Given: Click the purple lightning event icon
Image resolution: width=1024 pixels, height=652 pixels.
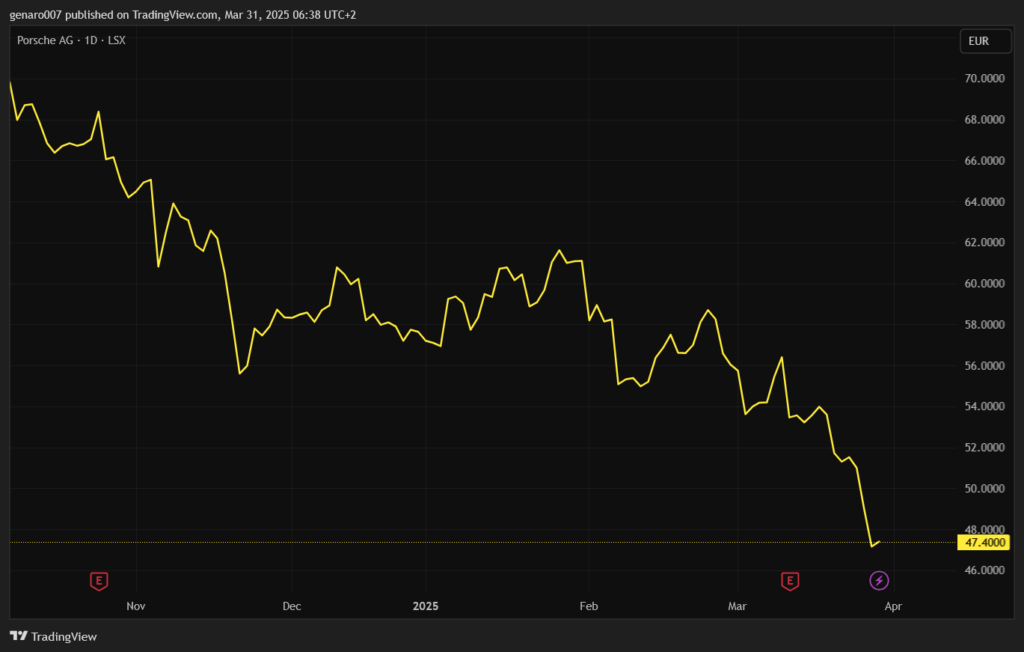Looking at the screenshot, I should pos(878,580).
